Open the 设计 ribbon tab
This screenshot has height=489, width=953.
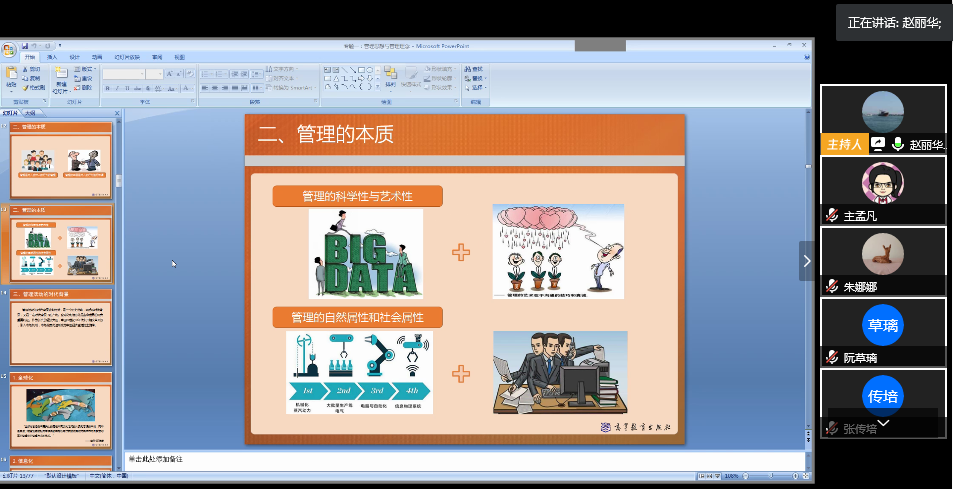[x=74, y=58]
